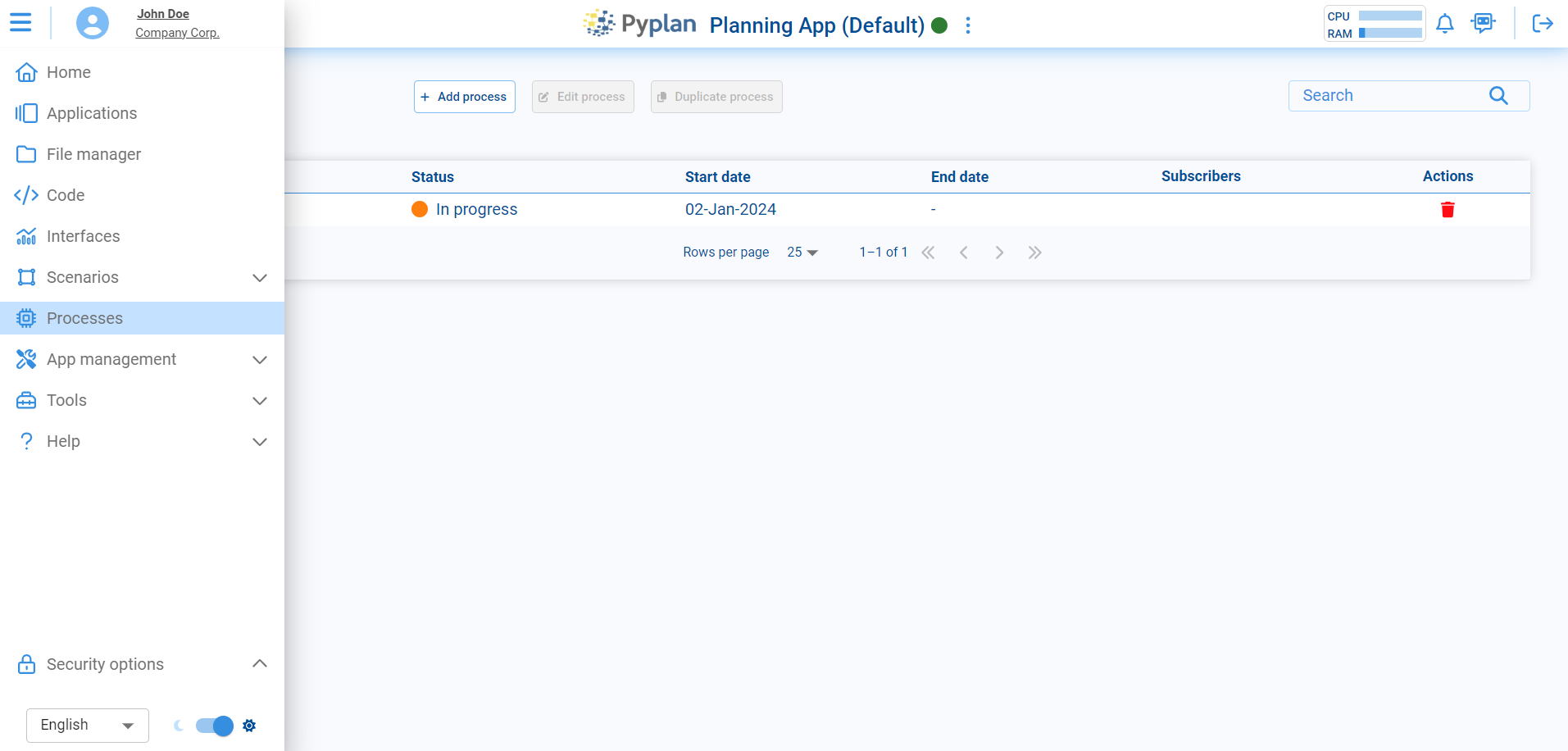Viewport: 1568px width, 751px height.
Task: Open the notifications bell
Action: click(x=1444, y=24)
